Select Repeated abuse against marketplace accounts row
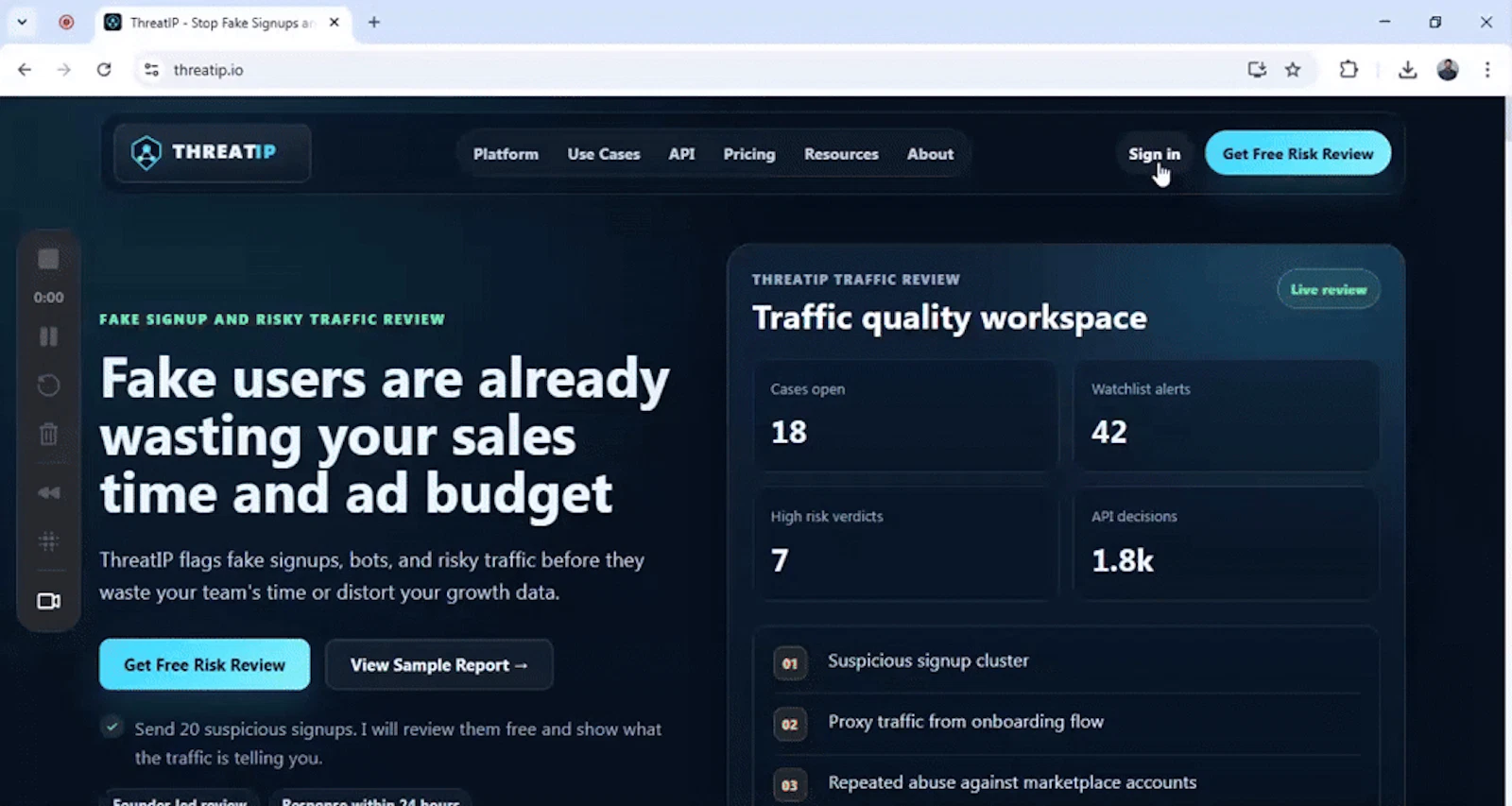The image size is (1512, 806). click(1065, 783)
